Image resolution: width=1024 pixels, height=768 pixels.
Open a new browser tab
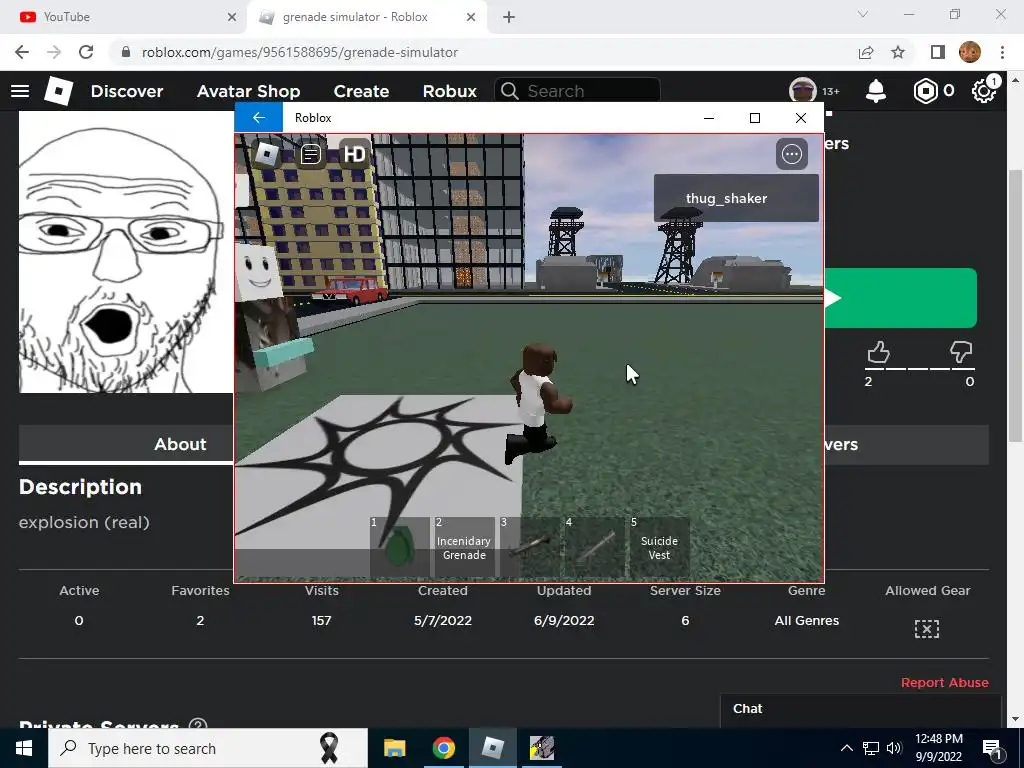click(509, 17)
